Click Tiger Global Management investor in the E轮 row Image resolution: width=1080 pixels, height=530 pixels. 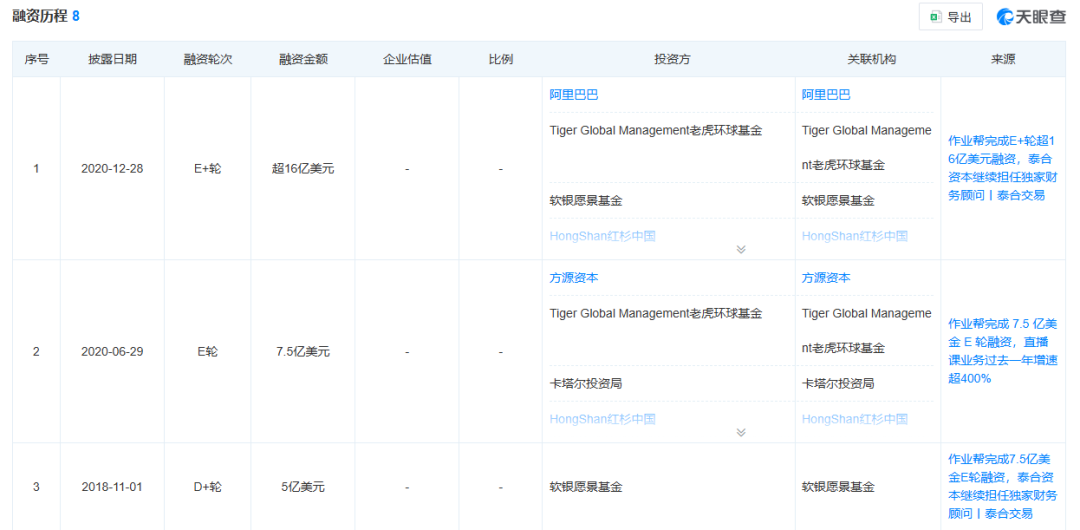coord(656,313)
